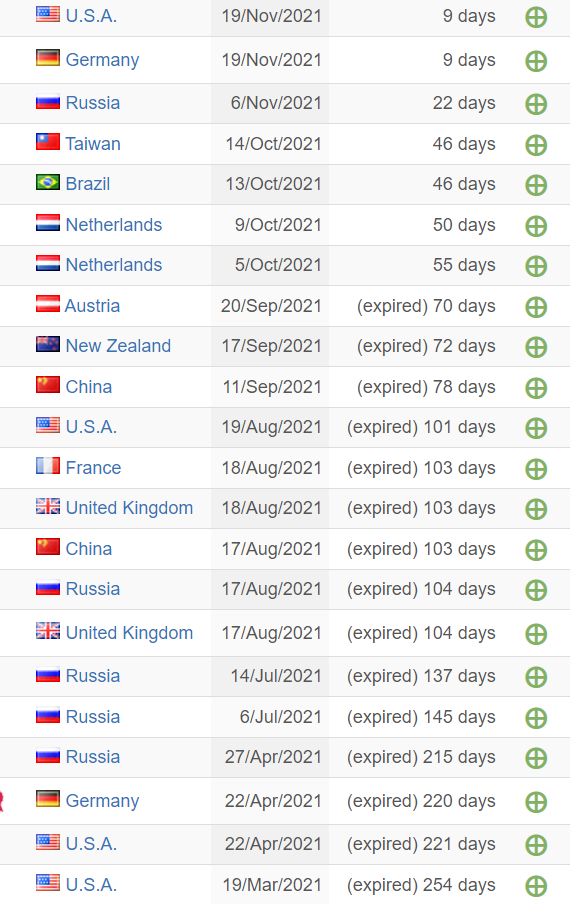
Task: Click the New Zealand flag image
Action: pos(48,344)
